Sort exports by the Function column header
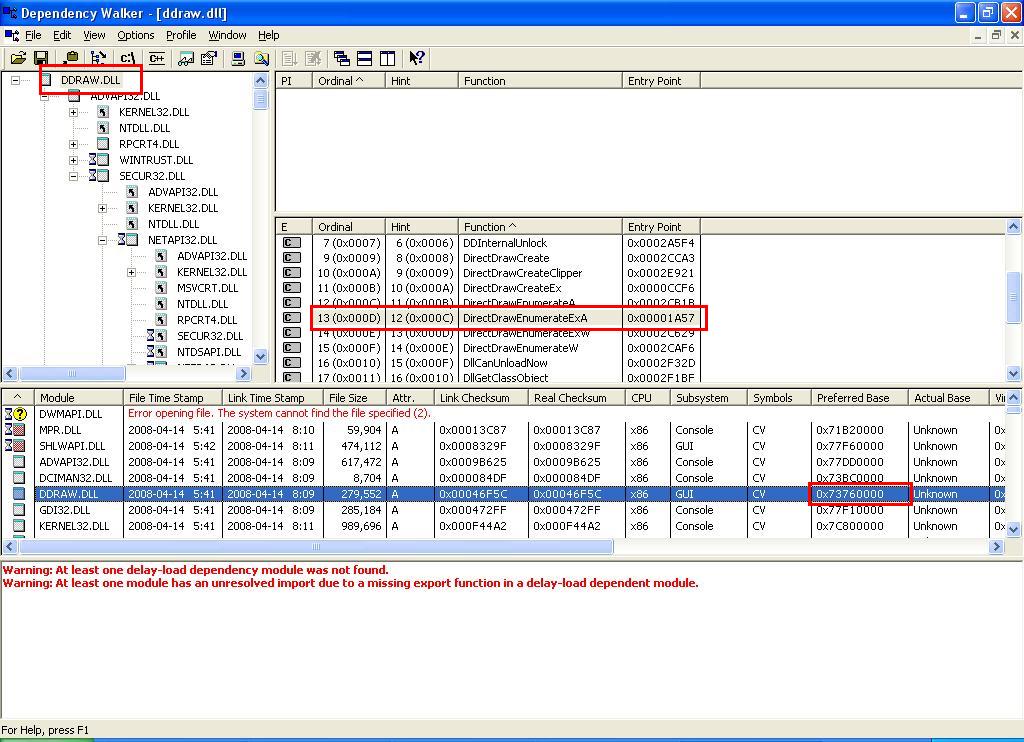 coord(539,227)
